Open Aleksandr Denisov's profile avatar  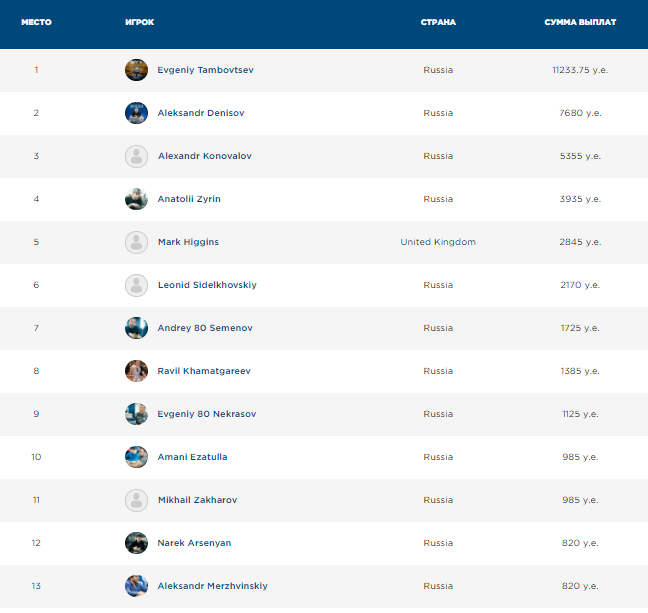(136, 113)
